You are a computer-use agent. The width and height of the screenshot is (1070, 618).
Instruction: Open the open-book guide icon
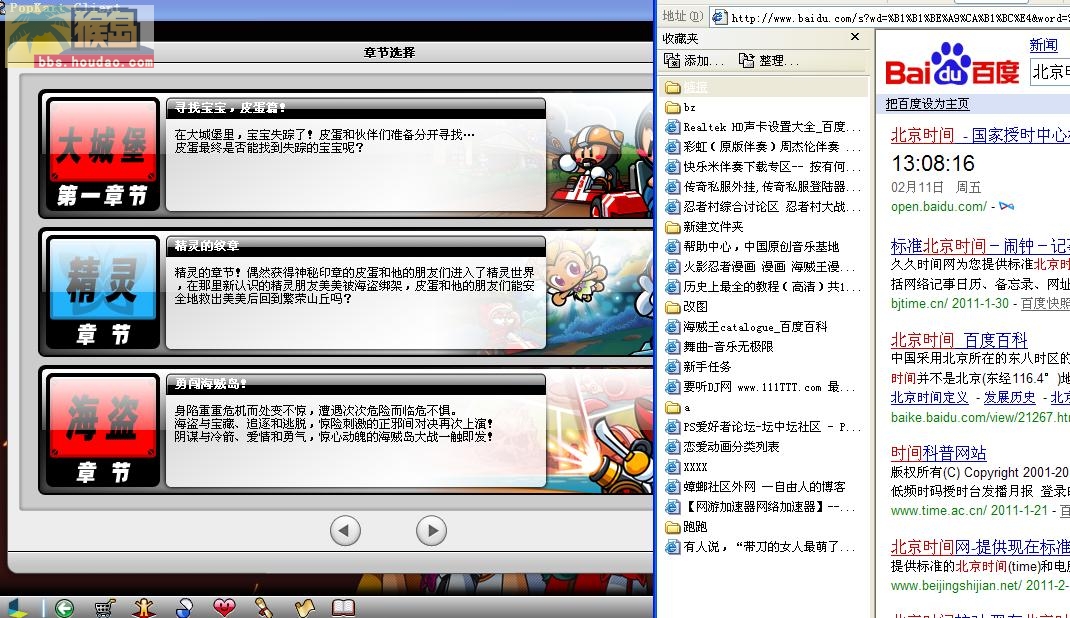click(x=343, y=607)
